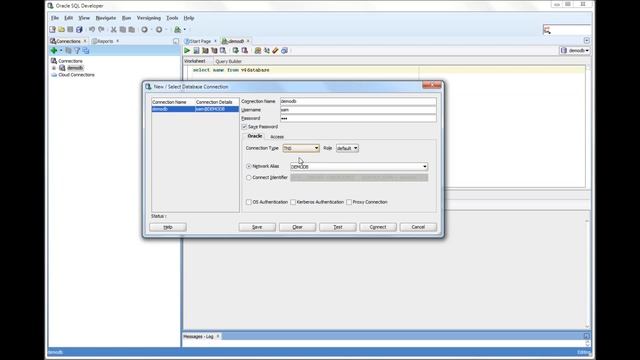The width and height of the screenshot is (640, 360).
Task: Switch to the Access tab in dialog
Action: click(x=277, y=137)
